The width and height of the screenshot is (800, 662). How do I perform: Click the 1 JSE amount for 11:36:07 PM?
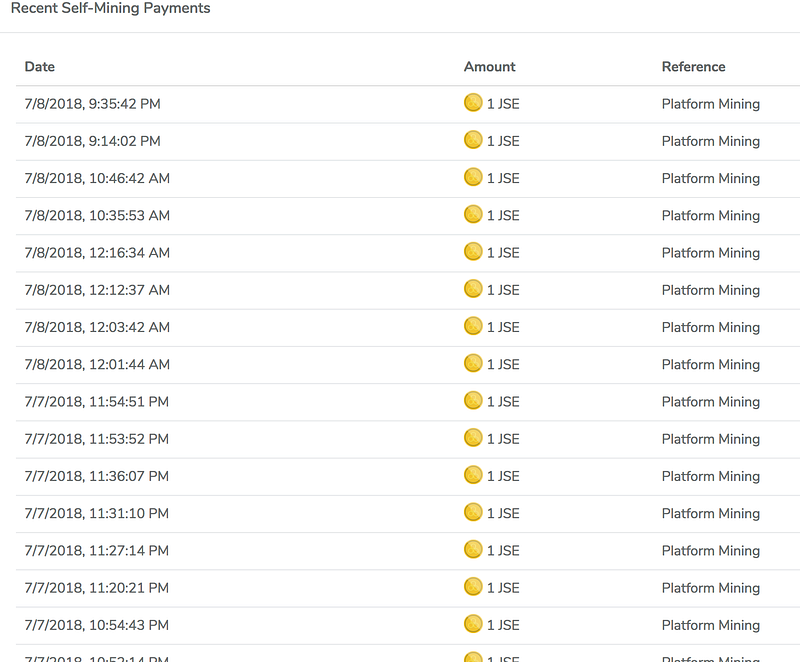503,476
